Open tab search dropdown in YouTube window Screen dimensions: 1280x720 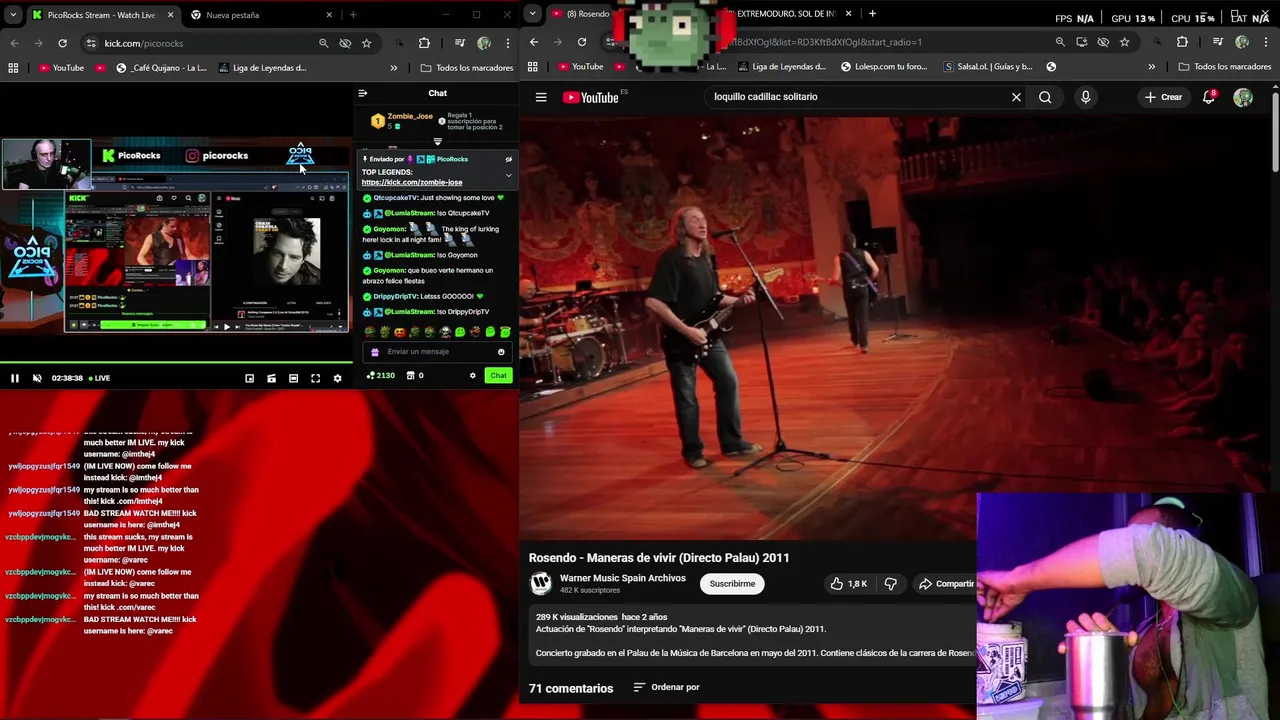[x=533, y=13]
